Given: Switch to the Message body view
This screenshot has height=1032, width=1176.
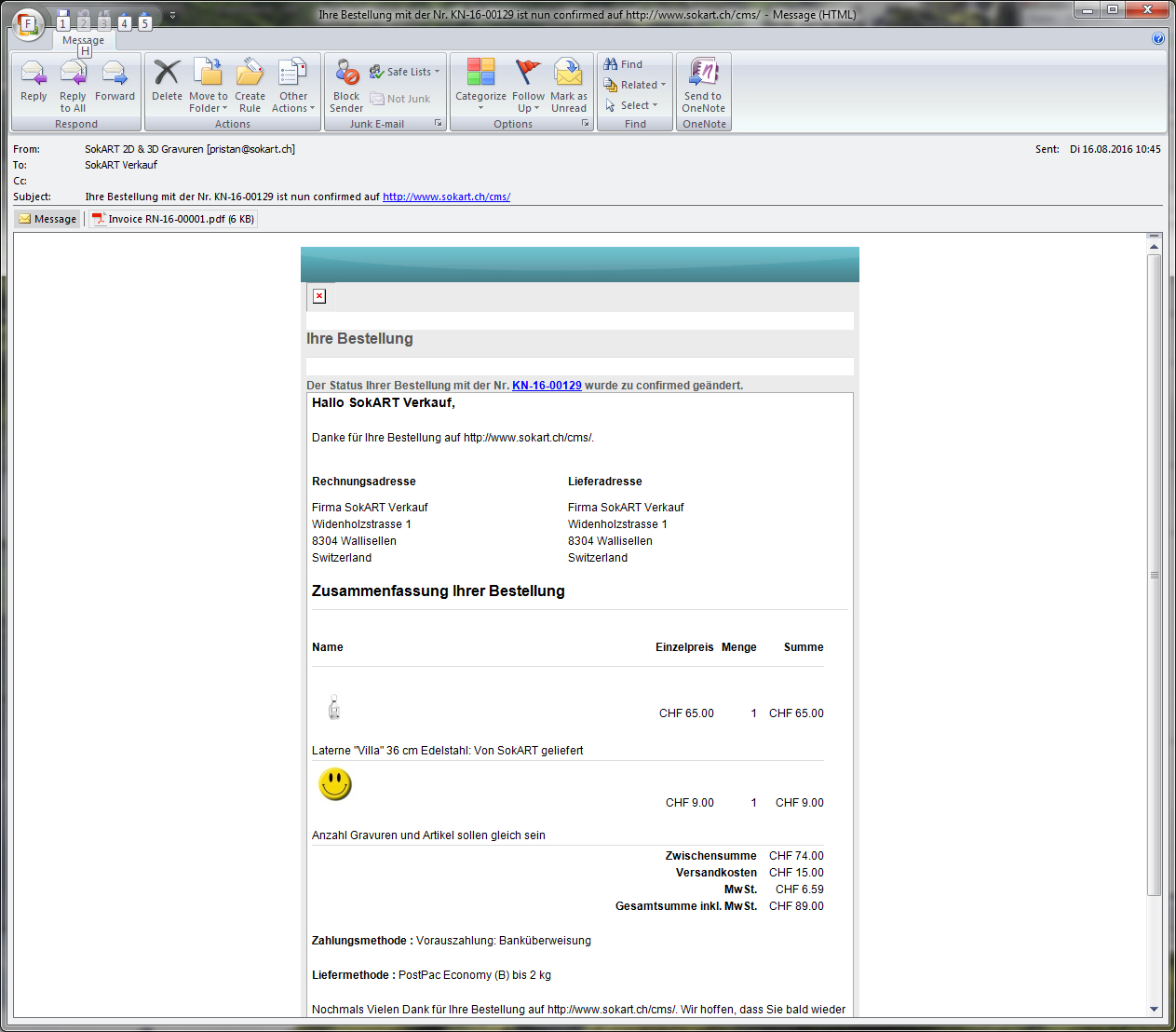Looking at the screenshot, I should 47,219.
